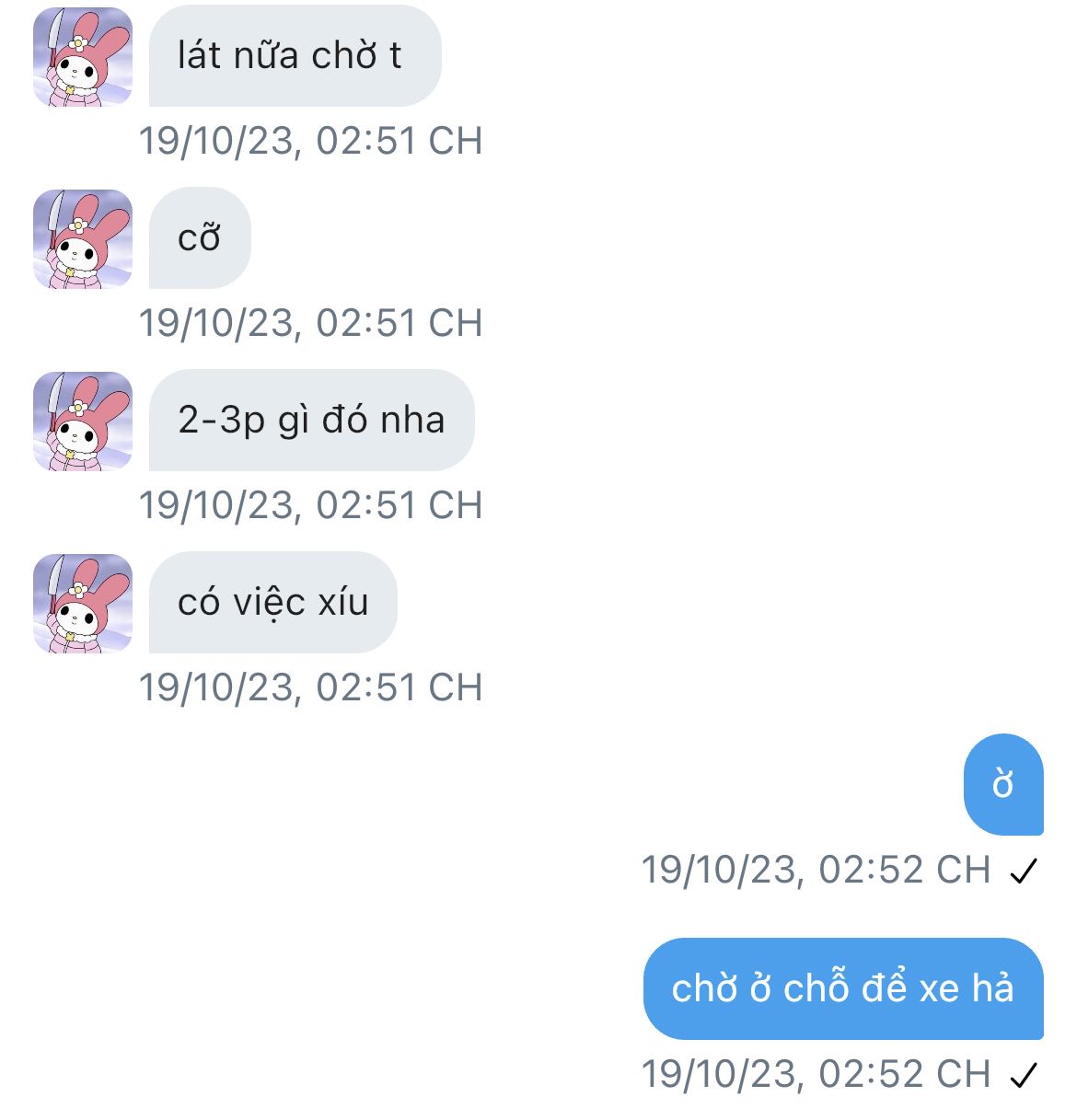Tap the "2-3p gì đó nha" message
Image resolution: width=1077 pixels, height=1120 pixels.
pos(311,421)
